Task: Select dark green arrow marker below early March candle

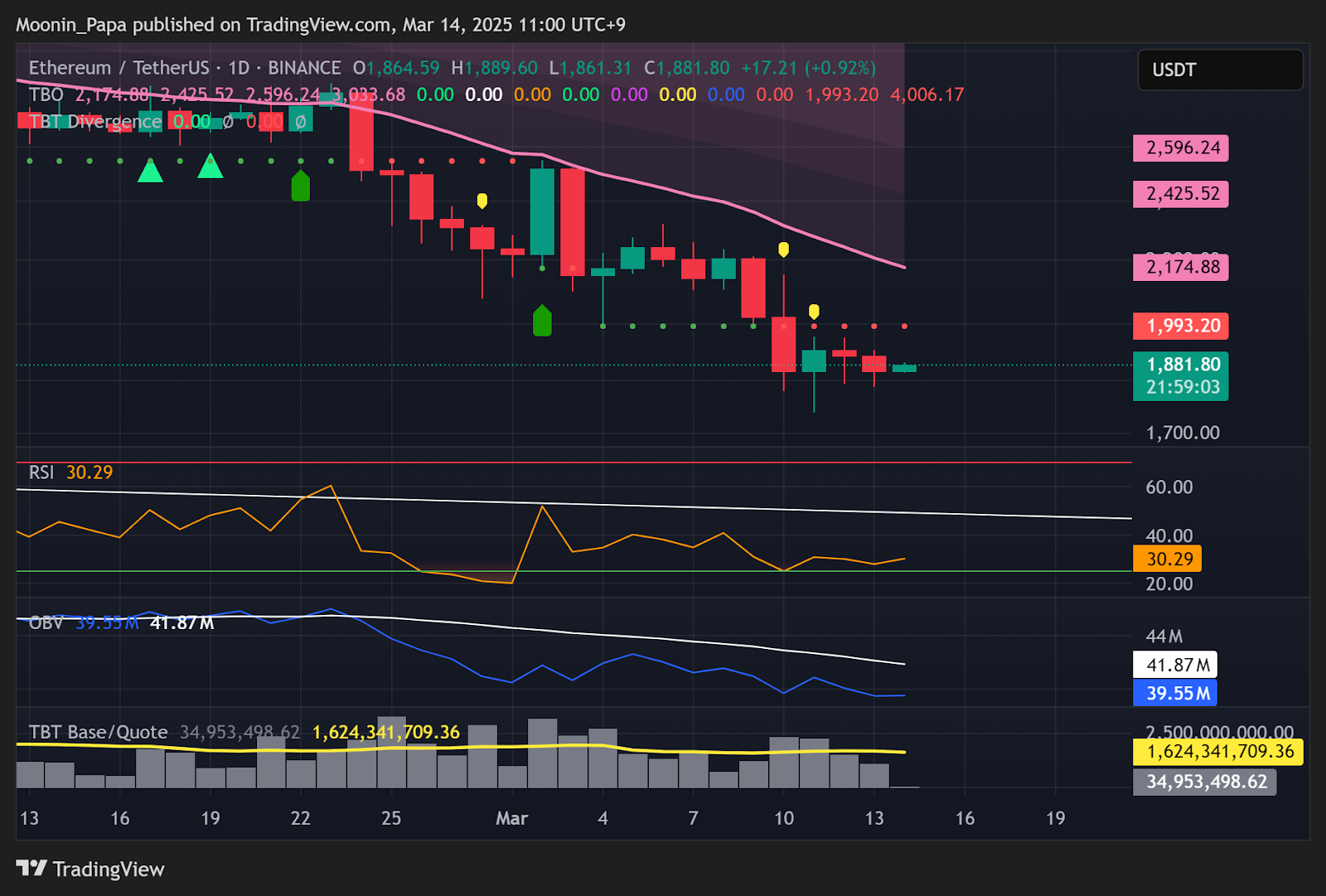Action: tap(542, 321)
